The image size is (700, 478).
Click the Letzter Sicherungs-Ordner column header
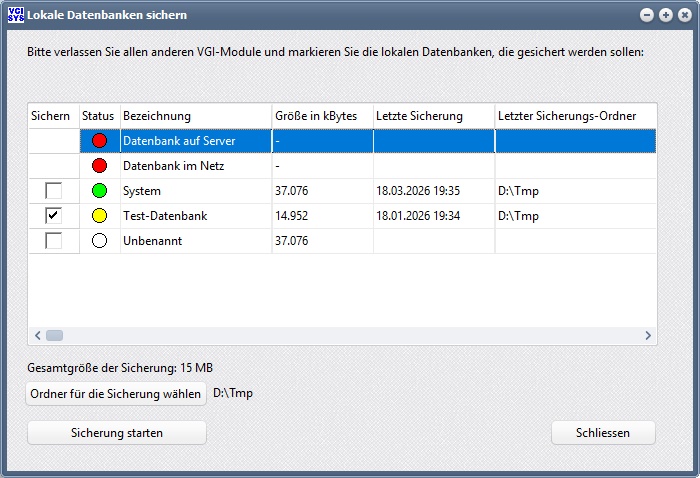tap(575, 116)
